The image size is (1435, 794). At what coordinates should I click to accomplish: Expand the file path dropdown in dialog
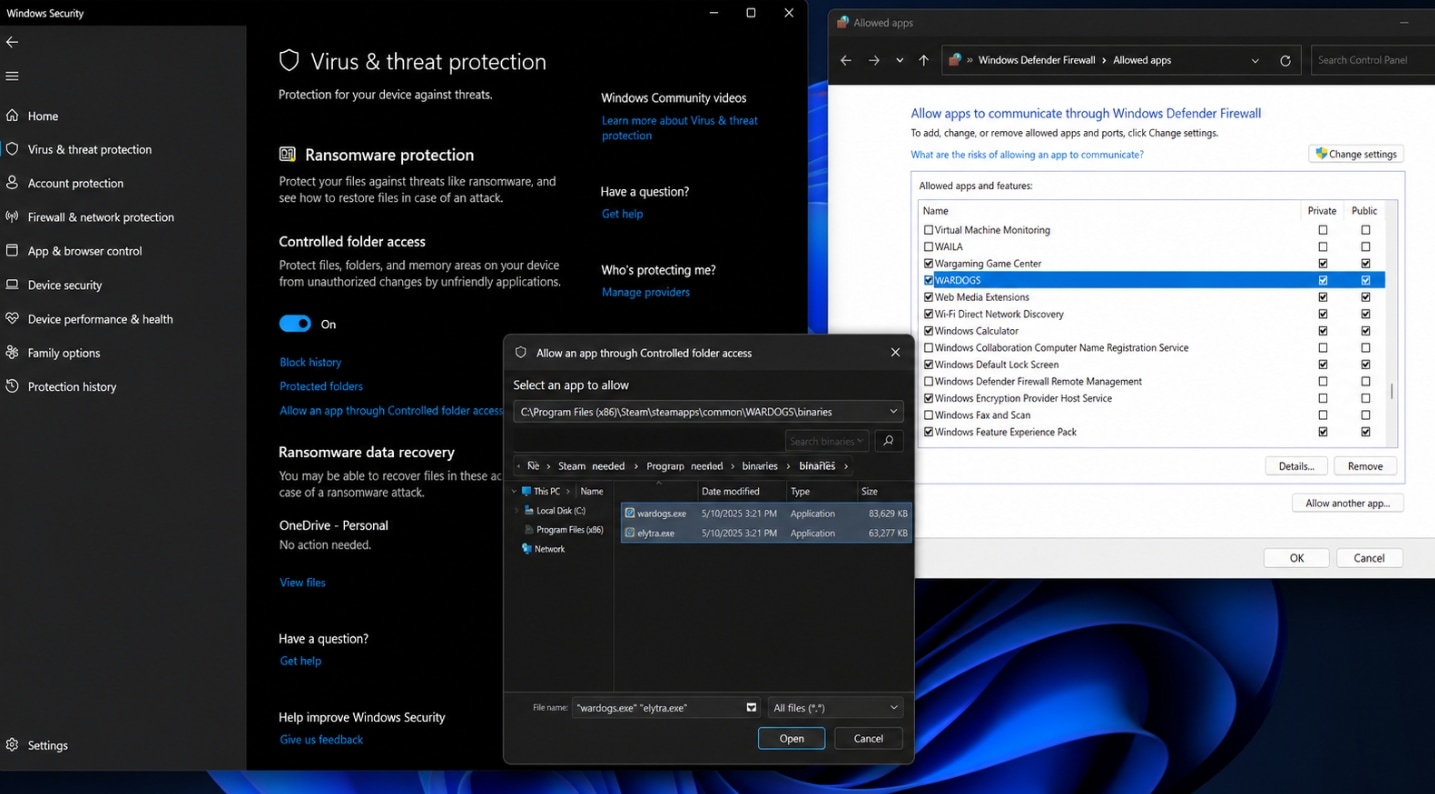pos(893,412)
